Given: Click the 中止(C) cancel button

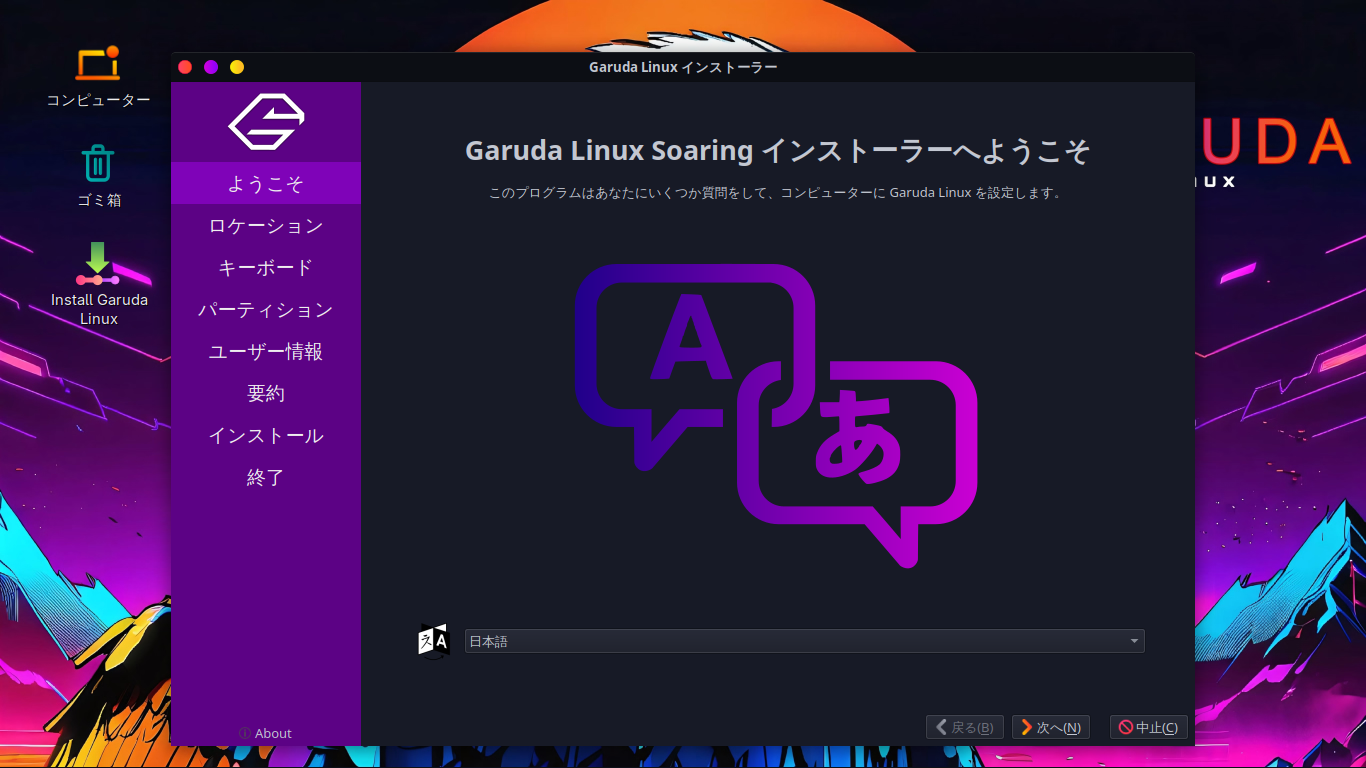Looking at the screenshot, I should [1149, 727].
